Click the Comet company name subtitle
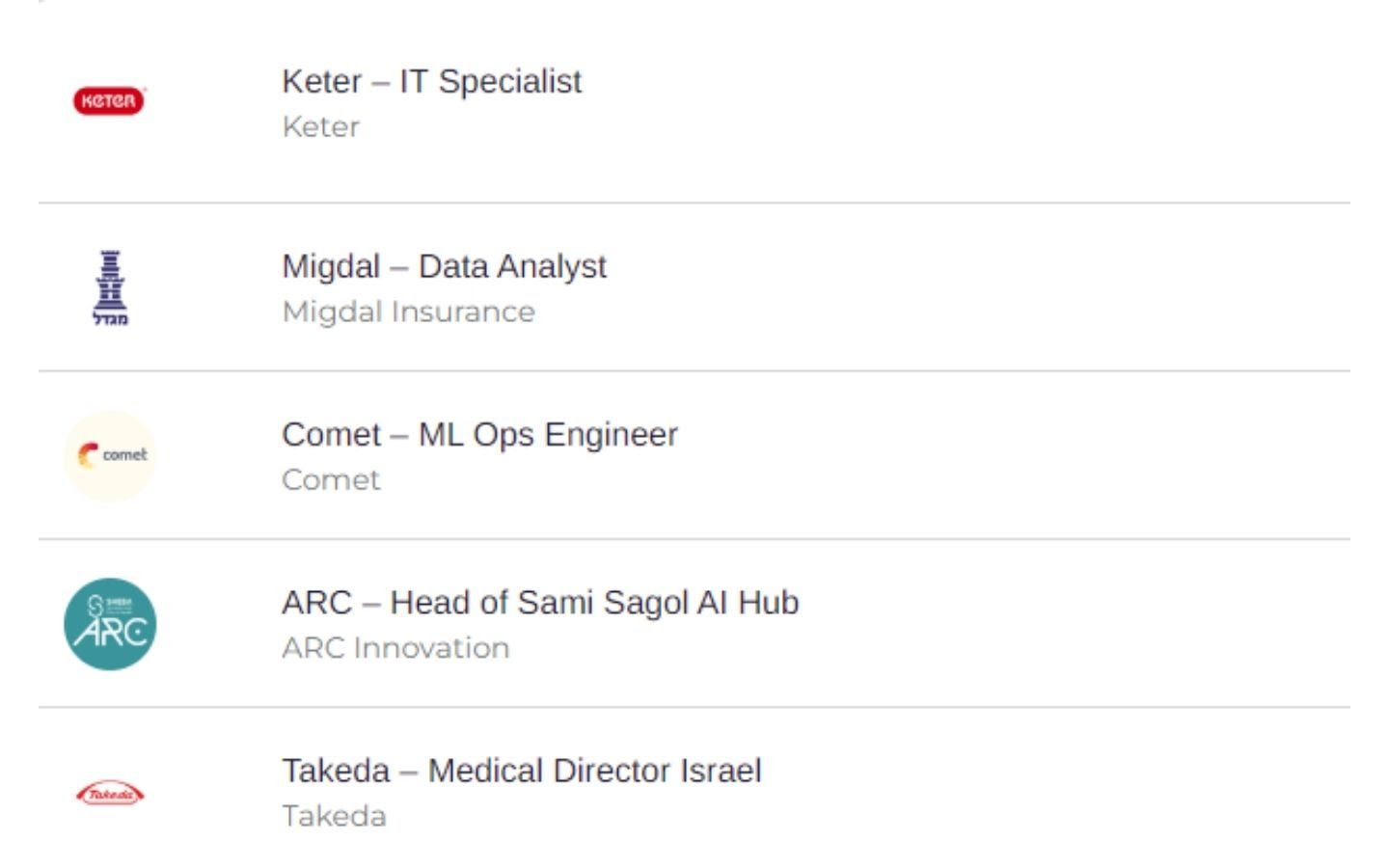This screenshot has width=1389, height=868. pos(331,479)
